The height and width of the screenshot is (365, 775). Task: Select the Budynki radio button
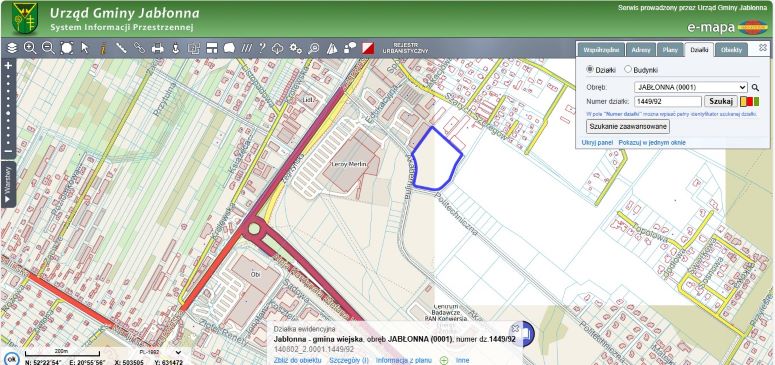(628, 70)
